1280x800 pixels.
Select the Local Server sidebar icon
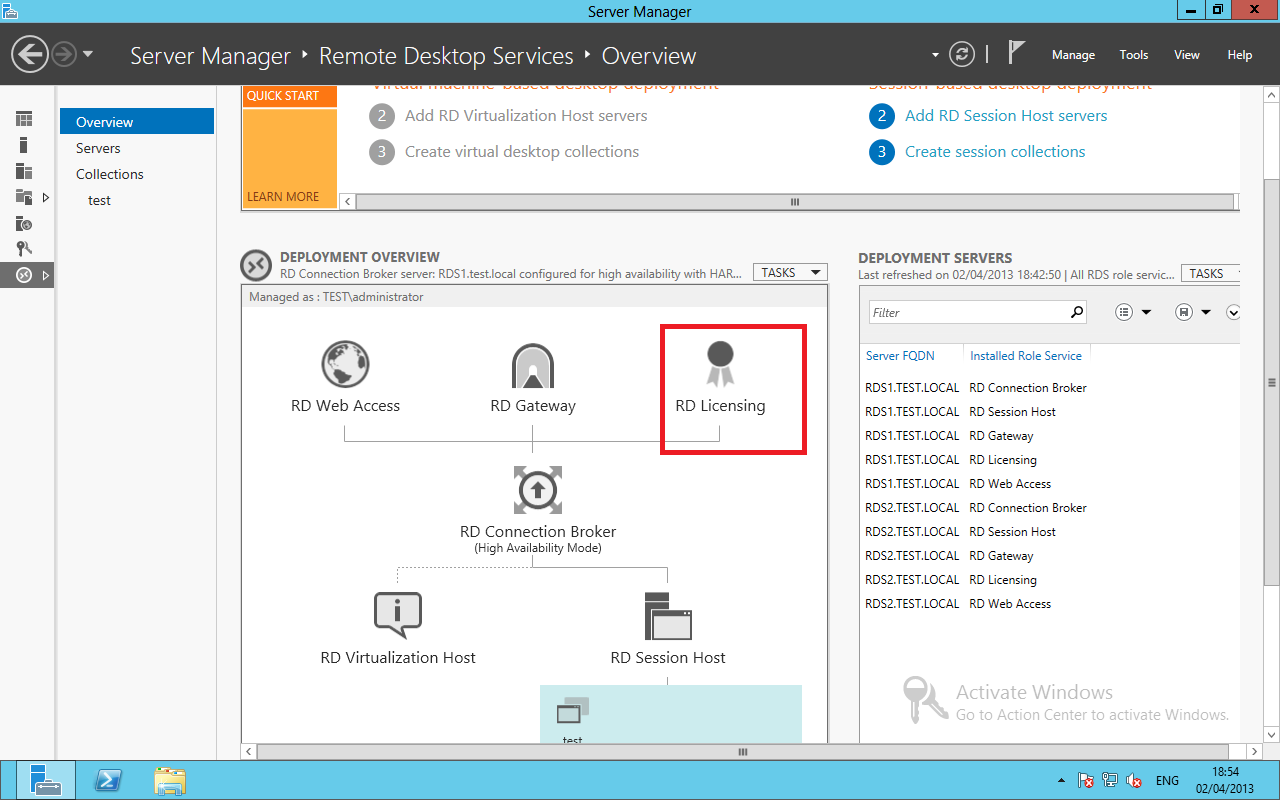tap(24, 145)
